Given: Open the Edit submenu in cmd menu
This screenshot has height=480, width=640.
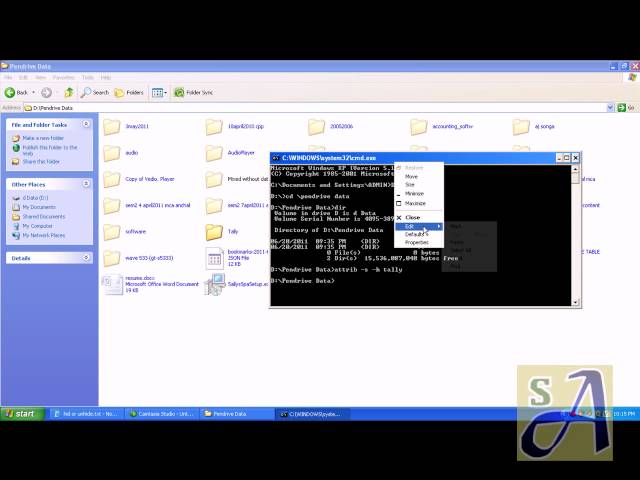Looking at the screenshot, I should click(419, 226).
